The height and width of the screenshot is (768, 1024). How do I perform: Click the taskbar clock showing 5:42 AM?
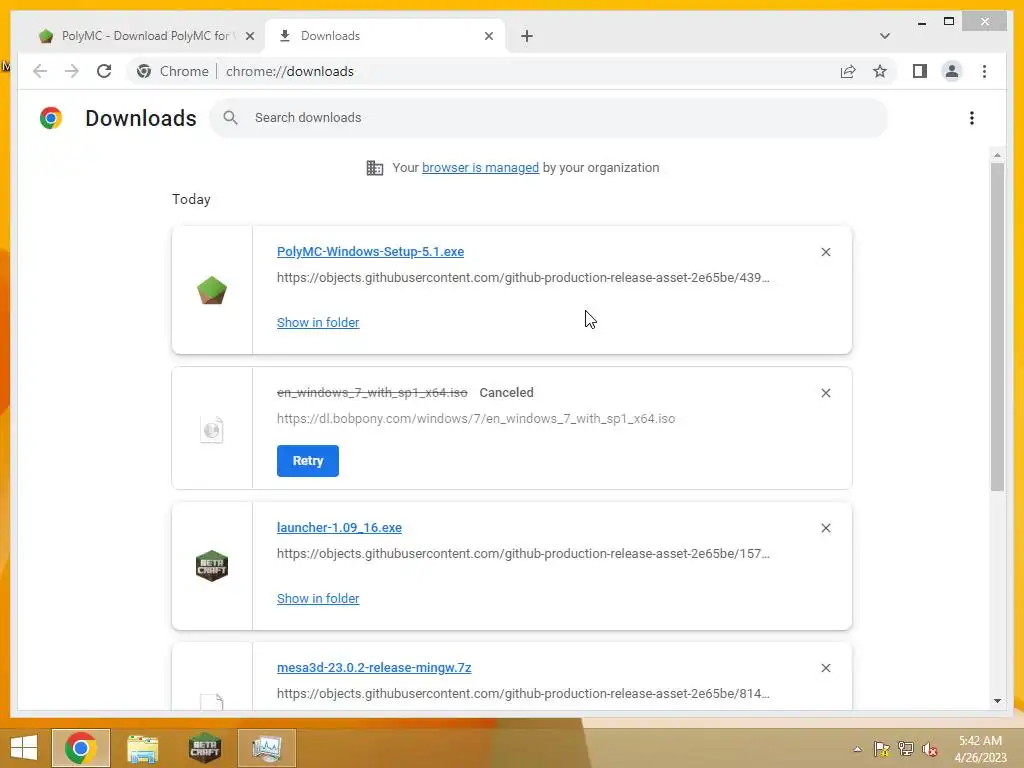point(980,748)
